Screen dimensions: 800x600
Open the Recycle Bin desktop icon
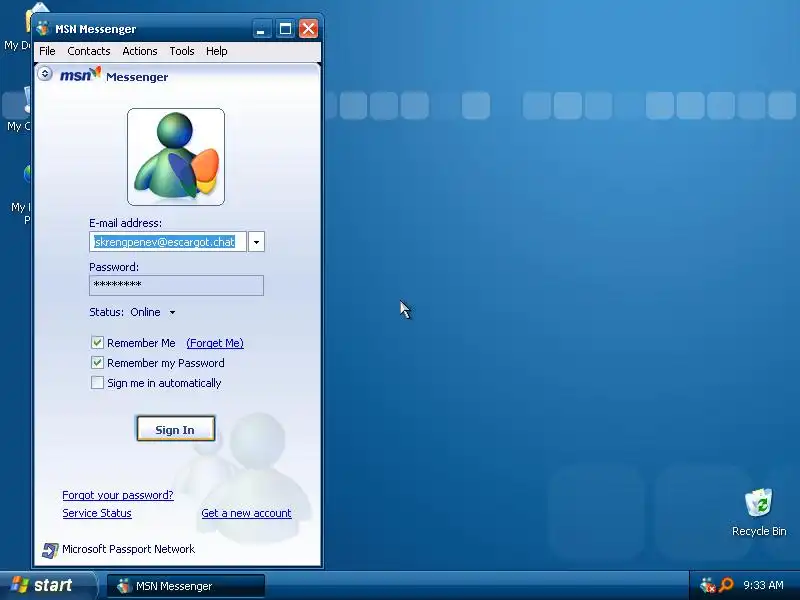click(759, 512)
